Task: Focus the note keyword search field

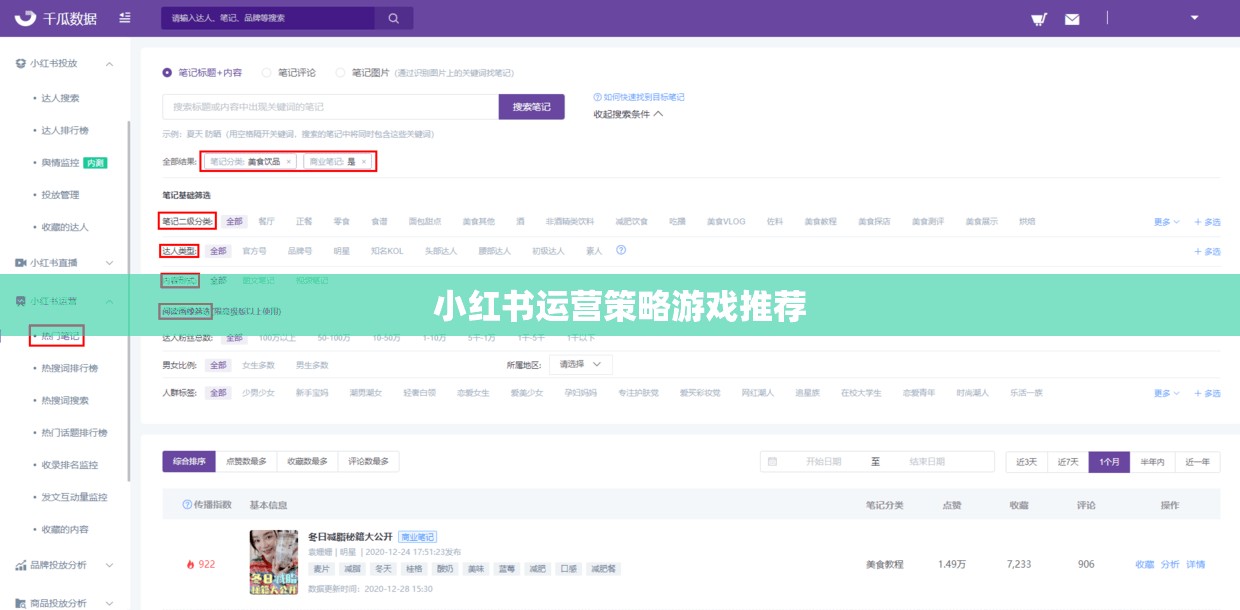Action: pos(330,106)
